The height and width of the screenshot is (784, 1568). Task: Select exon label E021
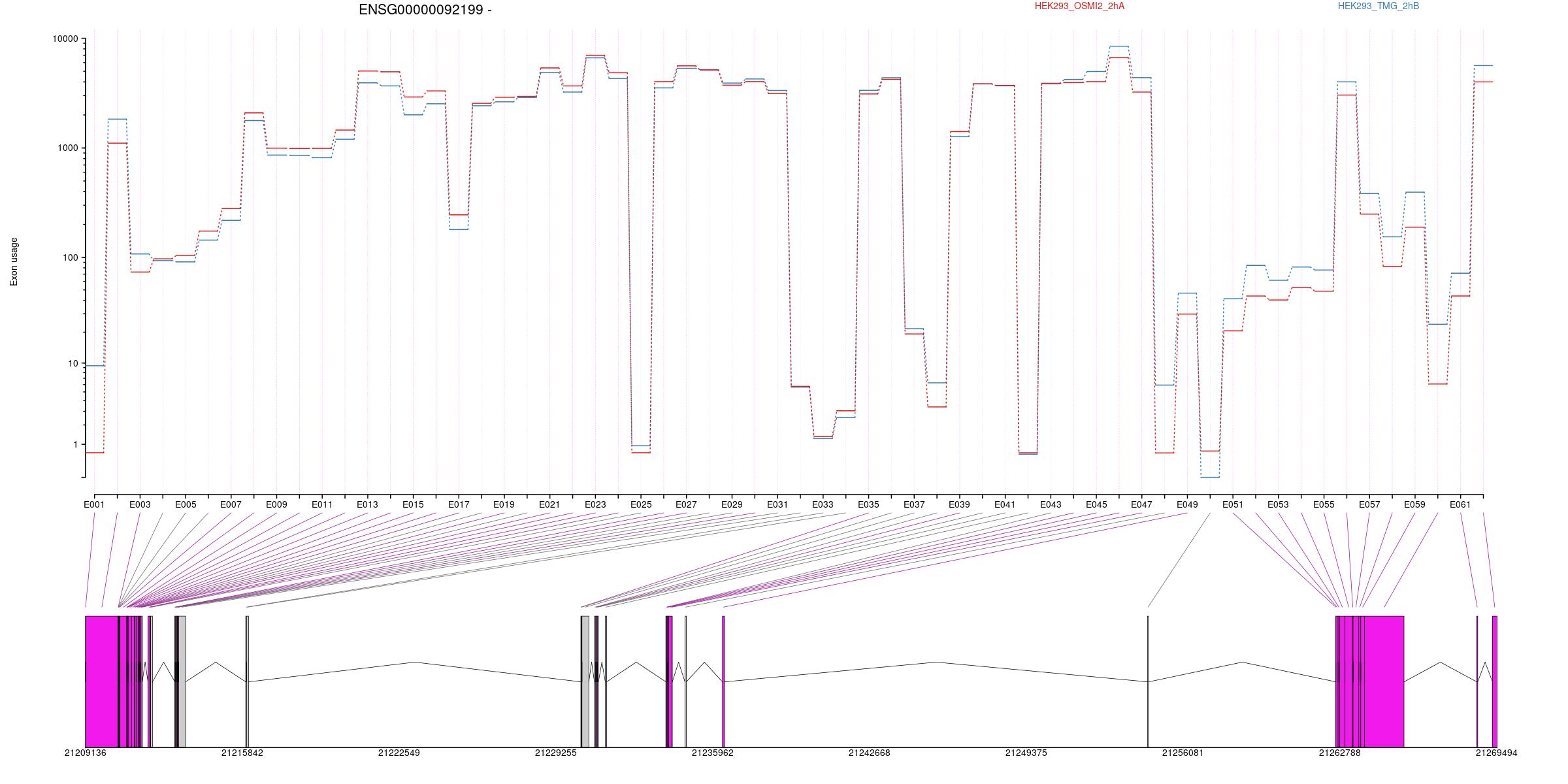pos(549,504)
